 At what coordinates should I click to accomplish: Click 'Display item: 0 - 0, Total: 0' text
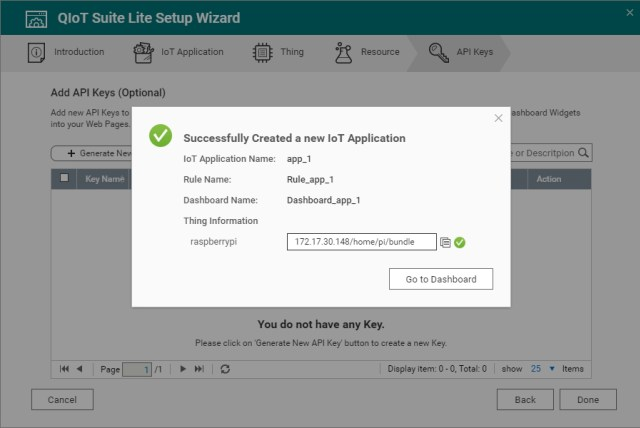click(437, 369)
